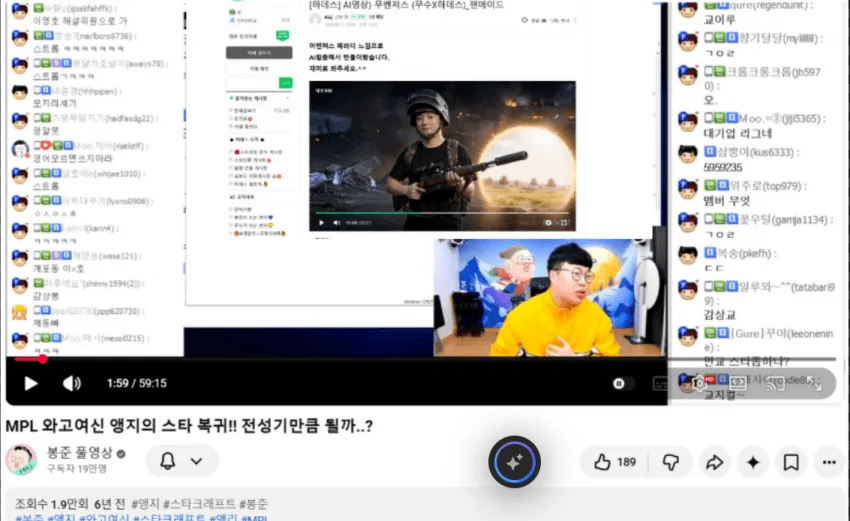Open the 봉준 풀영상 channel name link
850x521 pixels.
(79, 453)
